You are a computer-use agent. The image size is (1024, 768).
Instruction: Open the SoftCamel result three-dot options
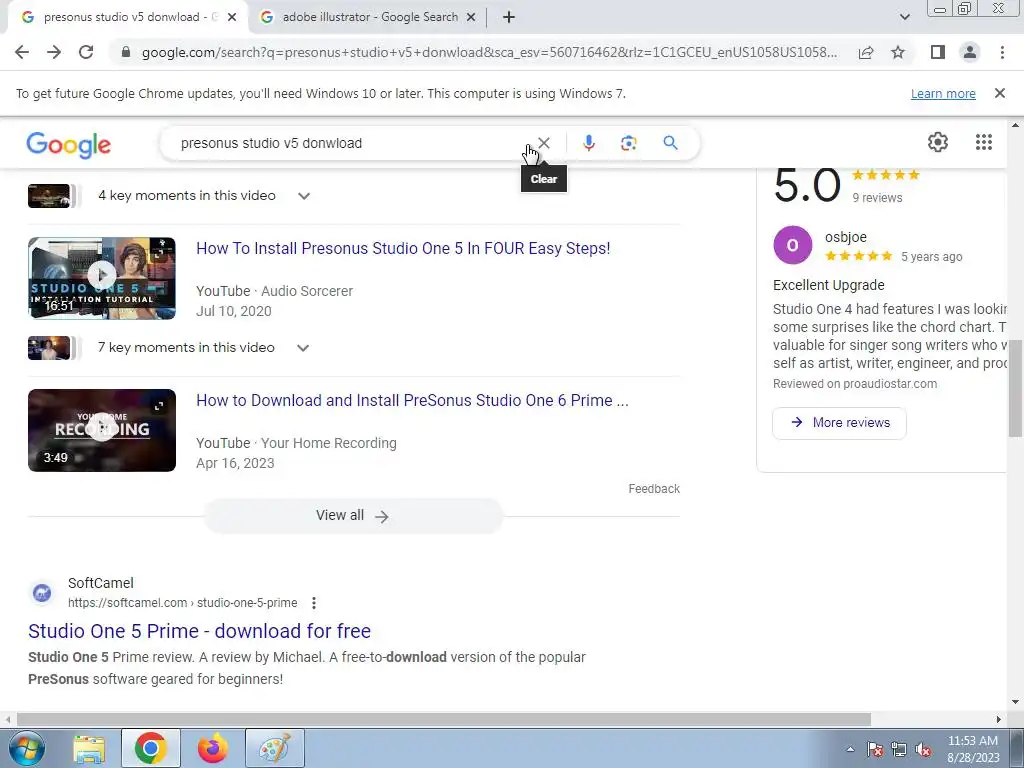314,603
